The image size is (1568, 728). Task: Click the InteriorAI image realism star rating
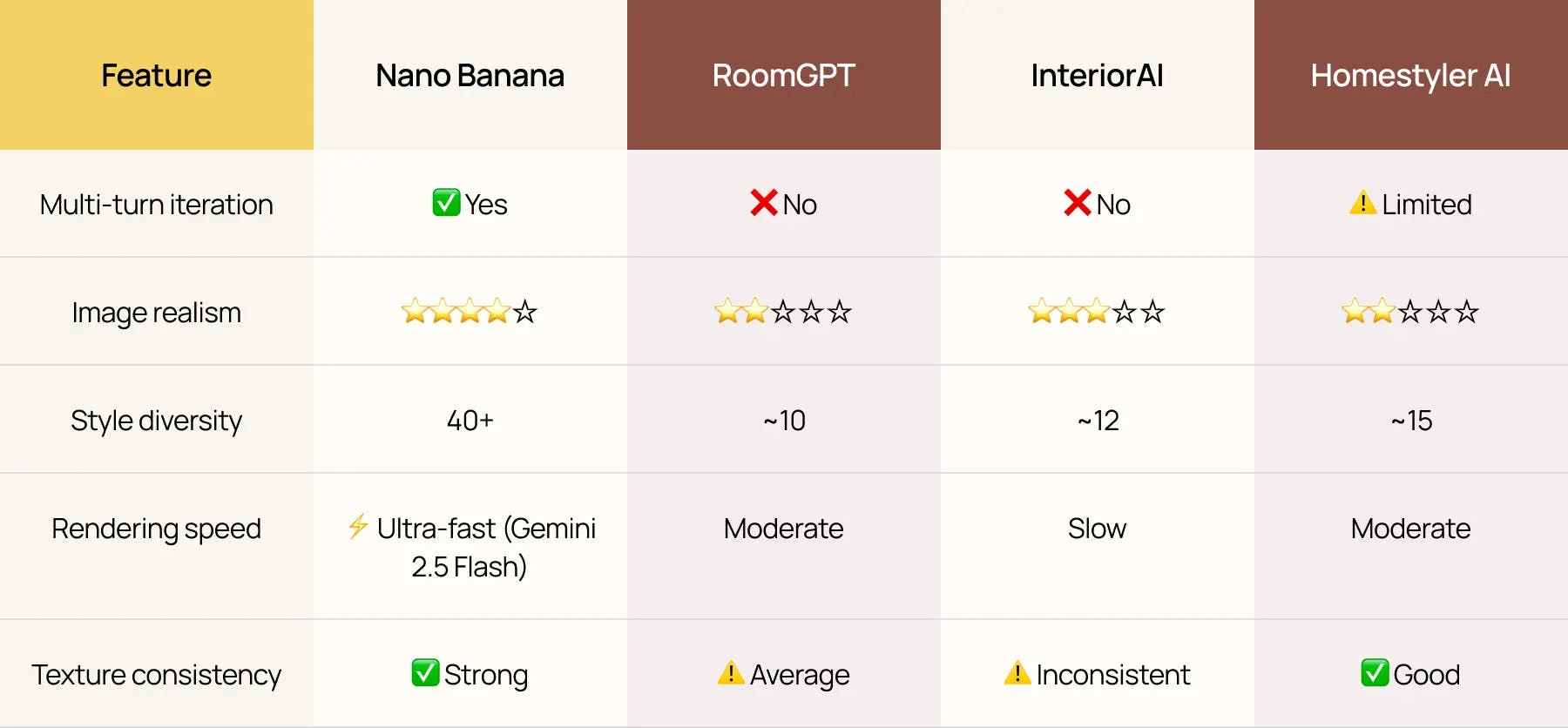tap(1096, 311)
